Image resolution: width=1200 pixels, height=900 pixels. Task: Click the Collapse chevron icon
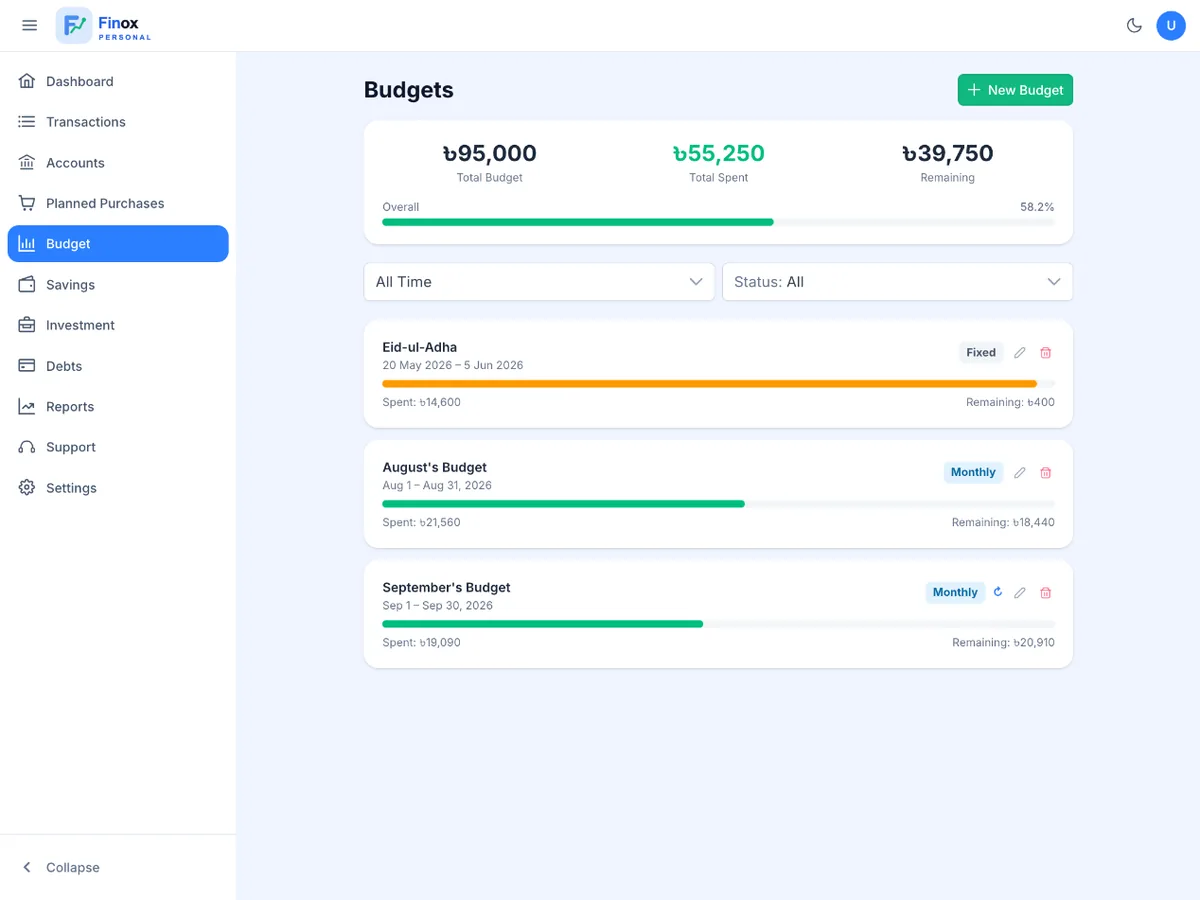(27, 867)
